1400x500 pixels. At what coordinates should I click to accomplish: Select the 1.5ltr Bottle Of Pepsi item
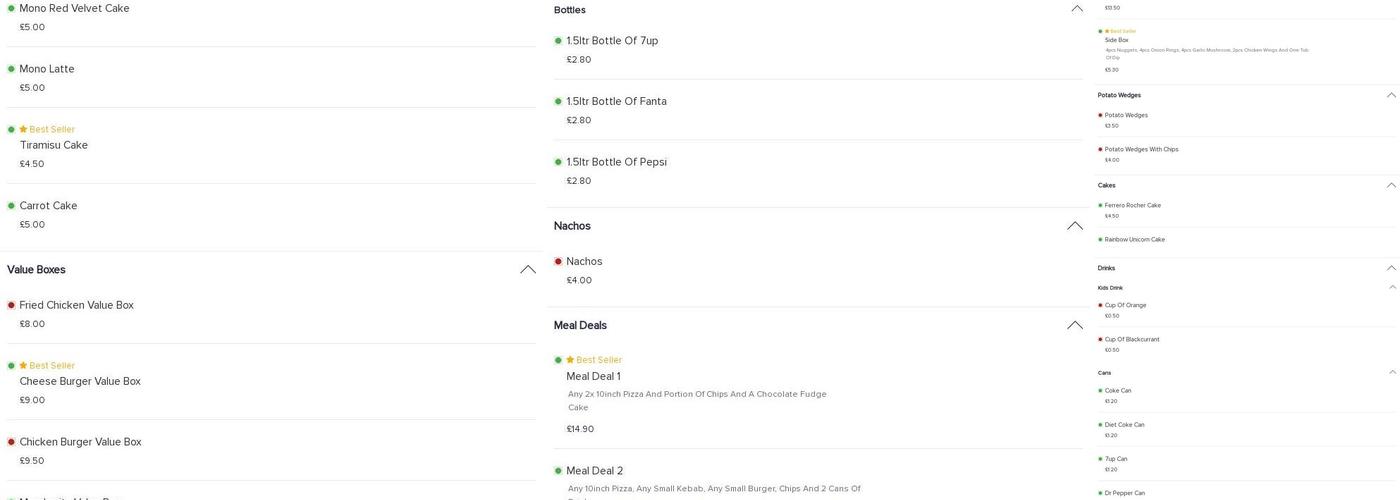coord(616,162)
